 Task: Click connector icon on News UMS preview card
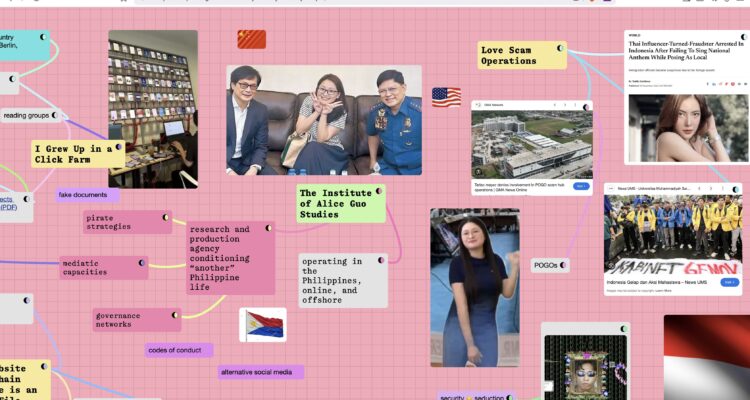[737, 189]
